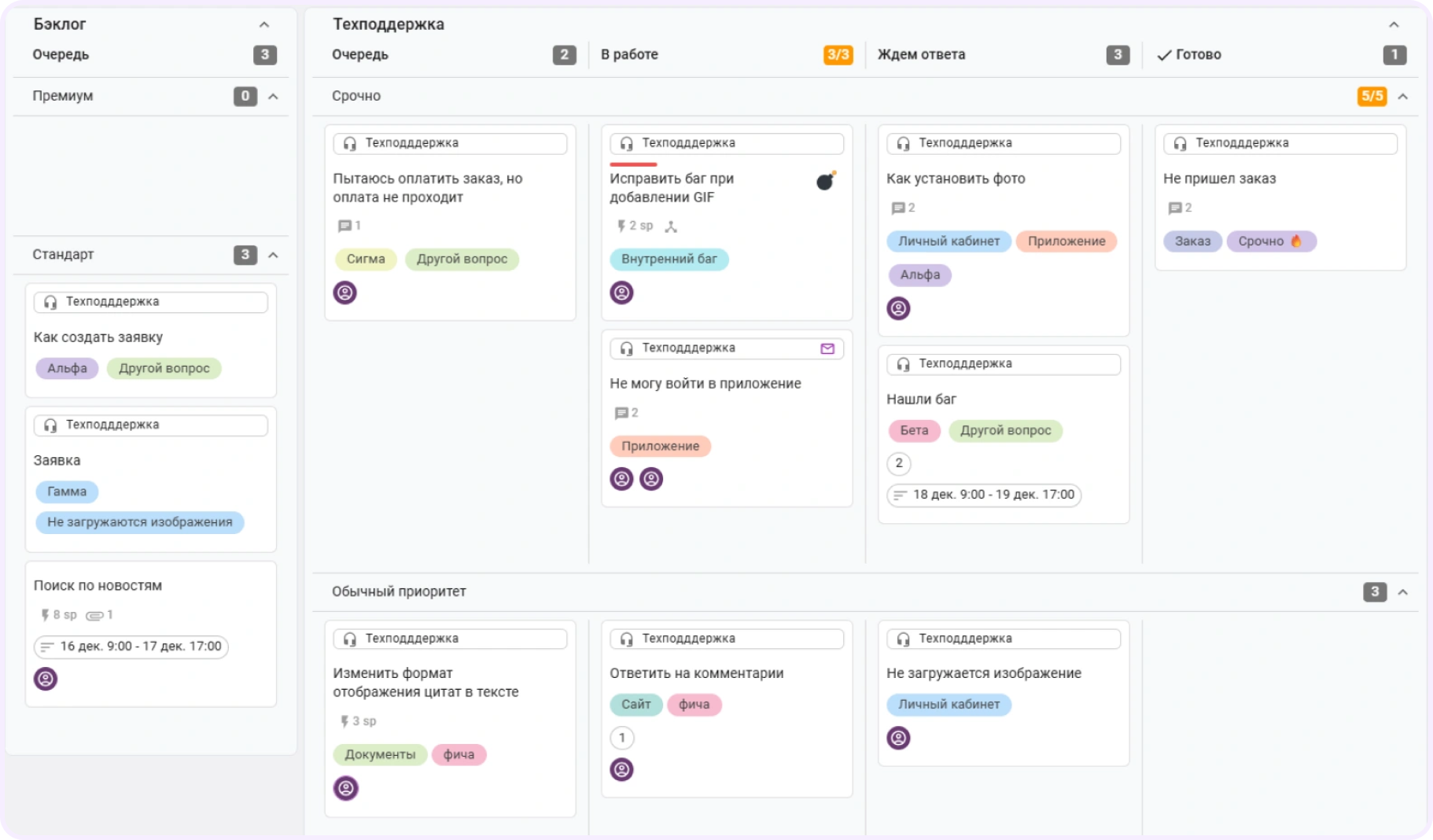Viewport: 1433px width, 840px height.
Task: Open 'Исправить баг при добавлении GIF' card title
Action: pos(672,188)
